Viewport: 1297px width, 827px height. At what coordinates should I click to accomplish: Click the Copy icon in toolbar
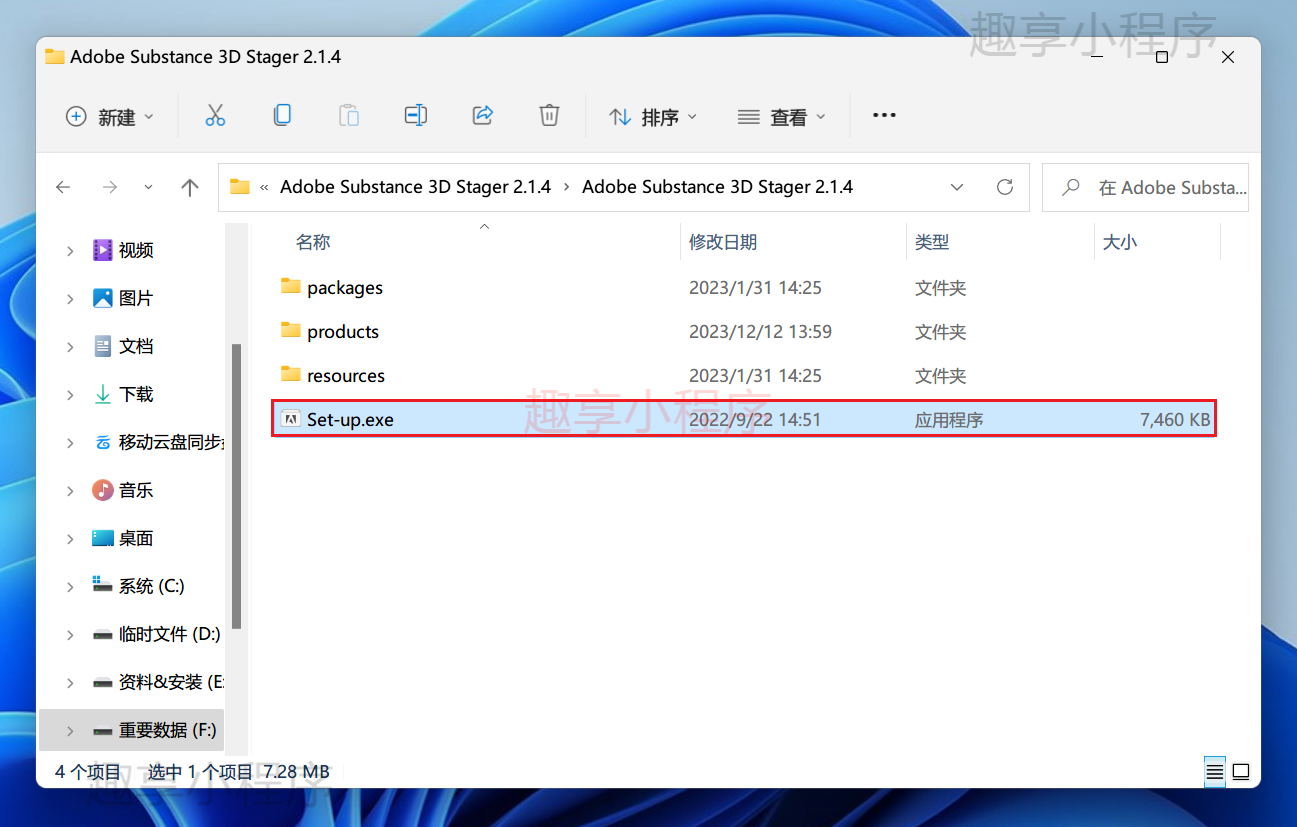click(282, 116)
